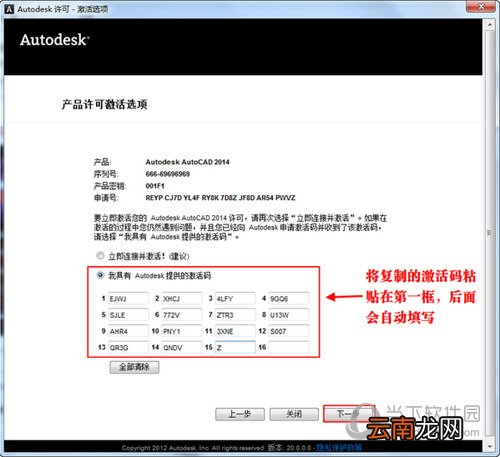500x457 pixels.
Task: Click the scrollbar down arrow
Action: 489,446
